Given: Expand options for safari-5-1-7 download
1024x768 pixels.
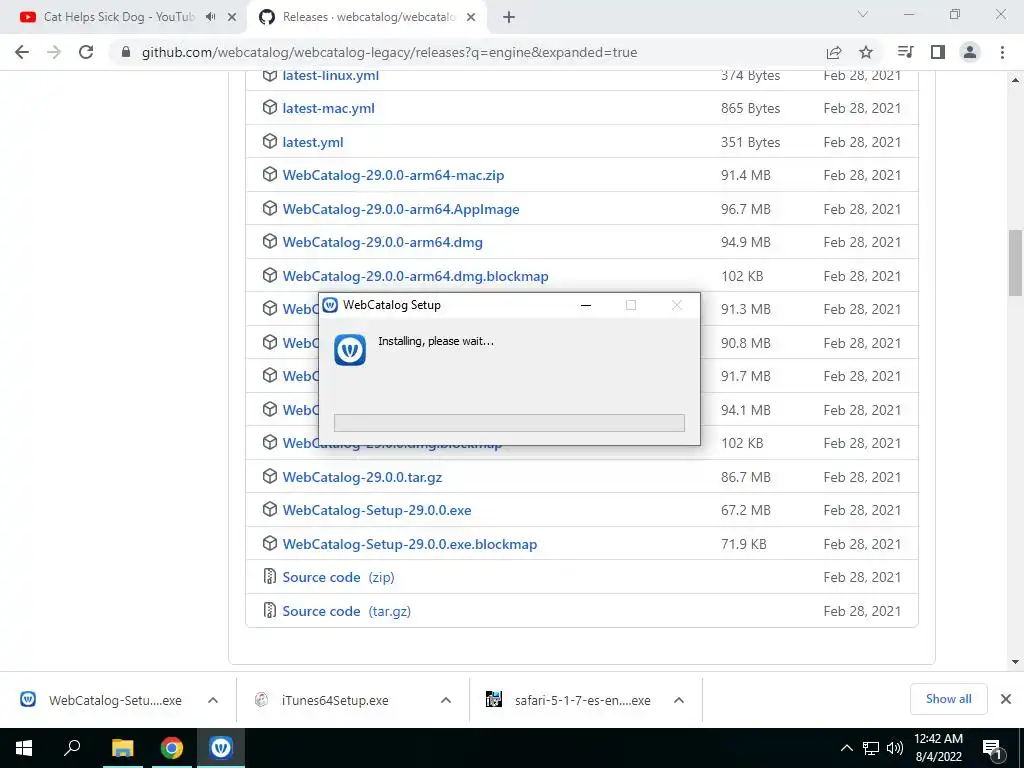Looking at the screenshot, I should (x=679, y=700).
